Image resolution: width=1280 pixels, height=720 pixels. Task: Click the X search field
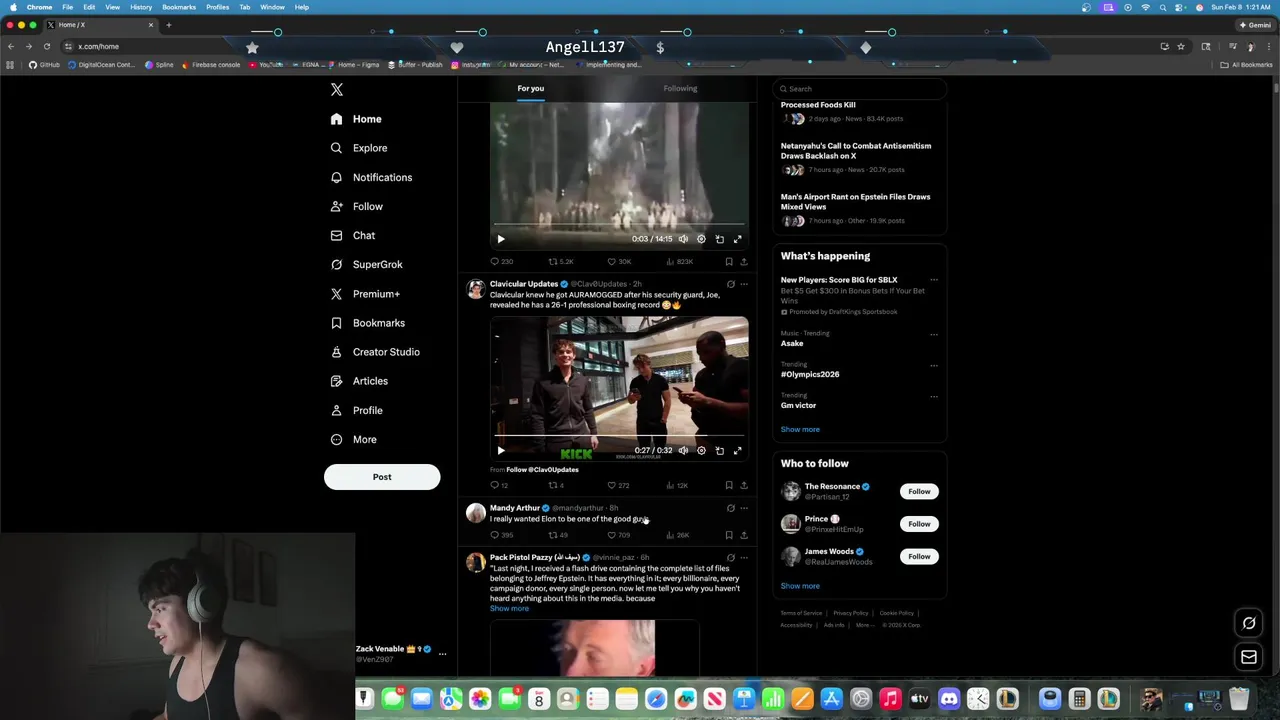pyautogui.click(x=860, y=88)
